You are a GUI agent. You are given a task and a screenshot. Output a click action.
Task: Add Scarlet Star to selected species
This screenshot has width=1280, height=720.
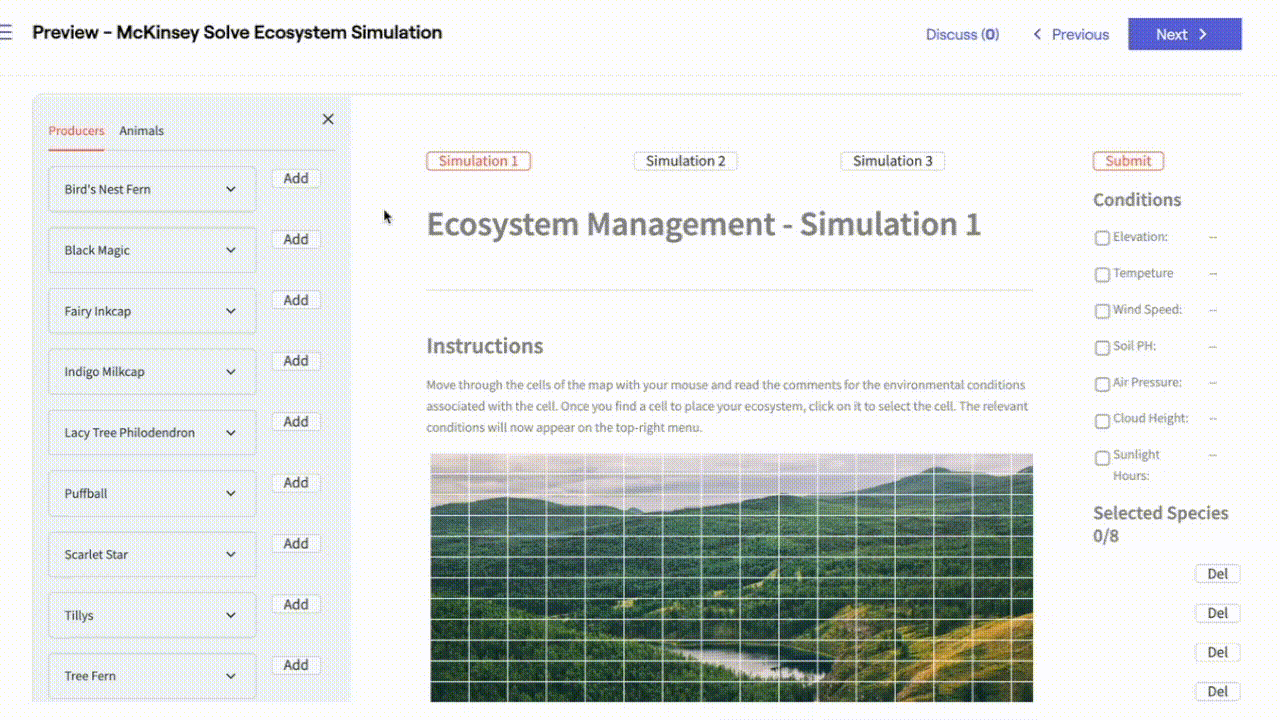coord(295,544)
